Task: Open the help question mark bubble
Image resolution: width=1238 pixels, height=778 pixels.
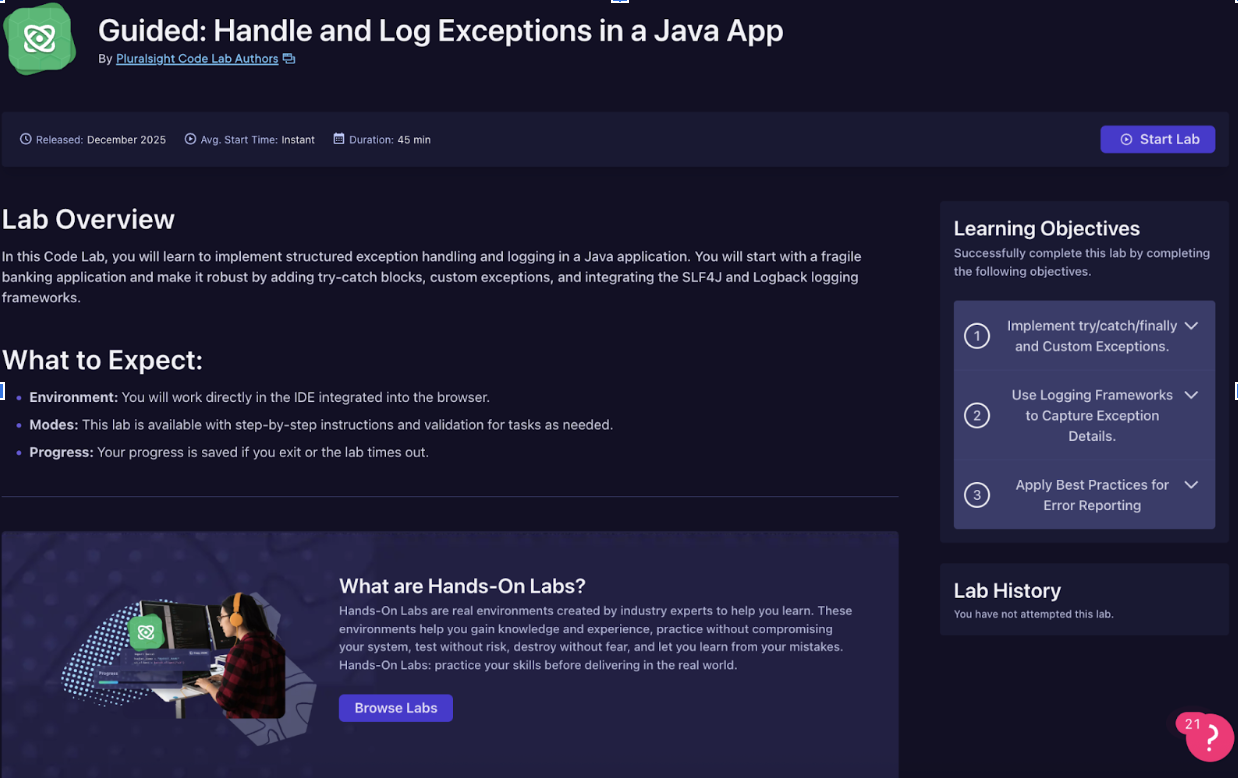Action: click(1212, 738)
